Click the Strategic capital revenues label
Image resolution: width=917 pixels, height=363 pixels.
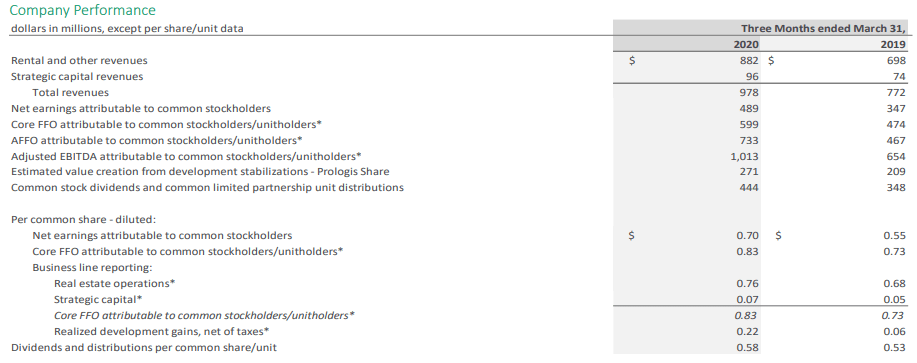point(77,76)
